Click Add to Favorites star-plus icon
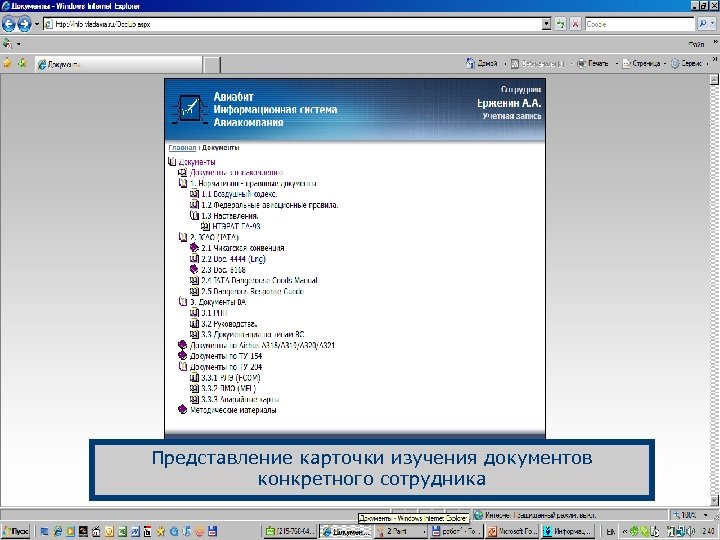 pyautogui.click(x=22, y=64)
